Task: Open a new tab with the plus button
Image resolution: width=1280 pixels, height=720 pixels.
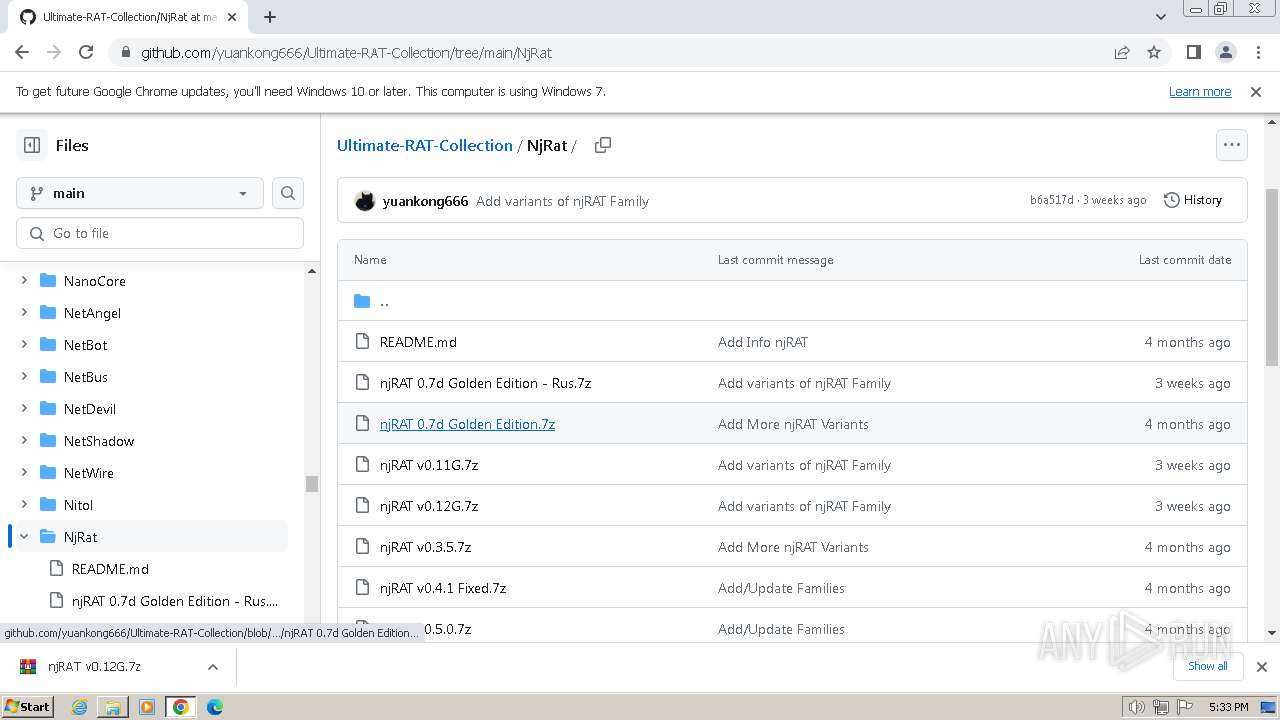Action: [x=270, y=17]
